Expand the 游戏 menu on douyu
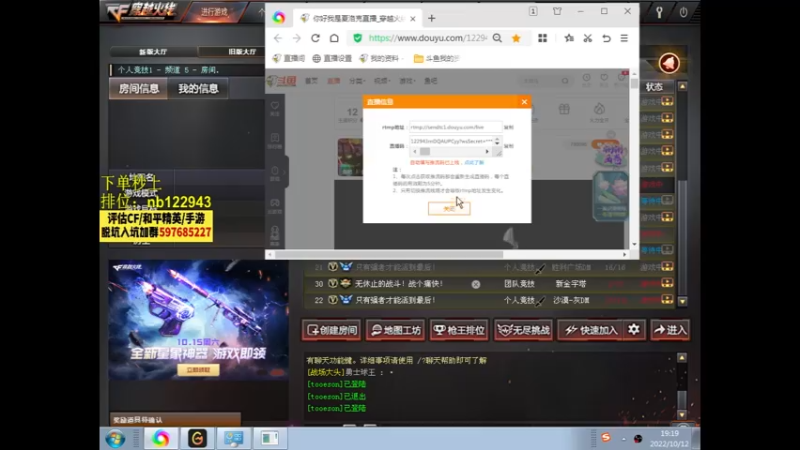 pyautogui.click(x=407, y=81)
